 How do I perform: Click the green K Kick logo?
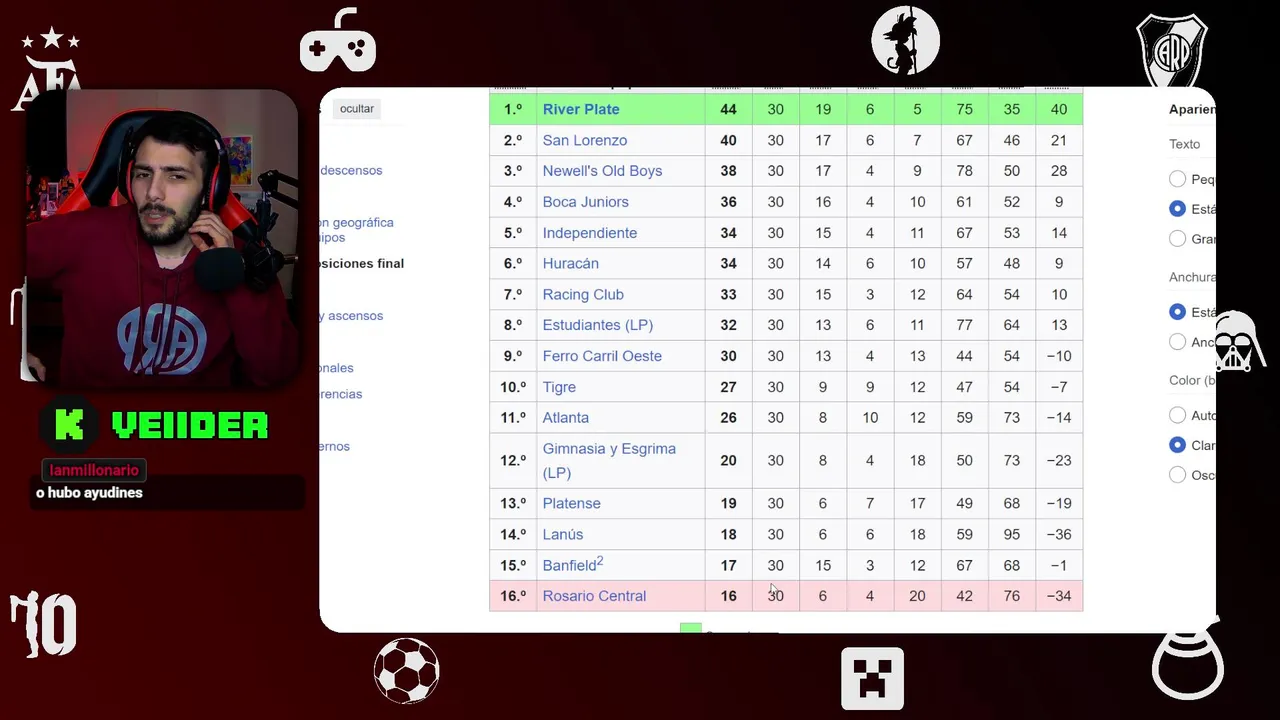coord(68,425)
